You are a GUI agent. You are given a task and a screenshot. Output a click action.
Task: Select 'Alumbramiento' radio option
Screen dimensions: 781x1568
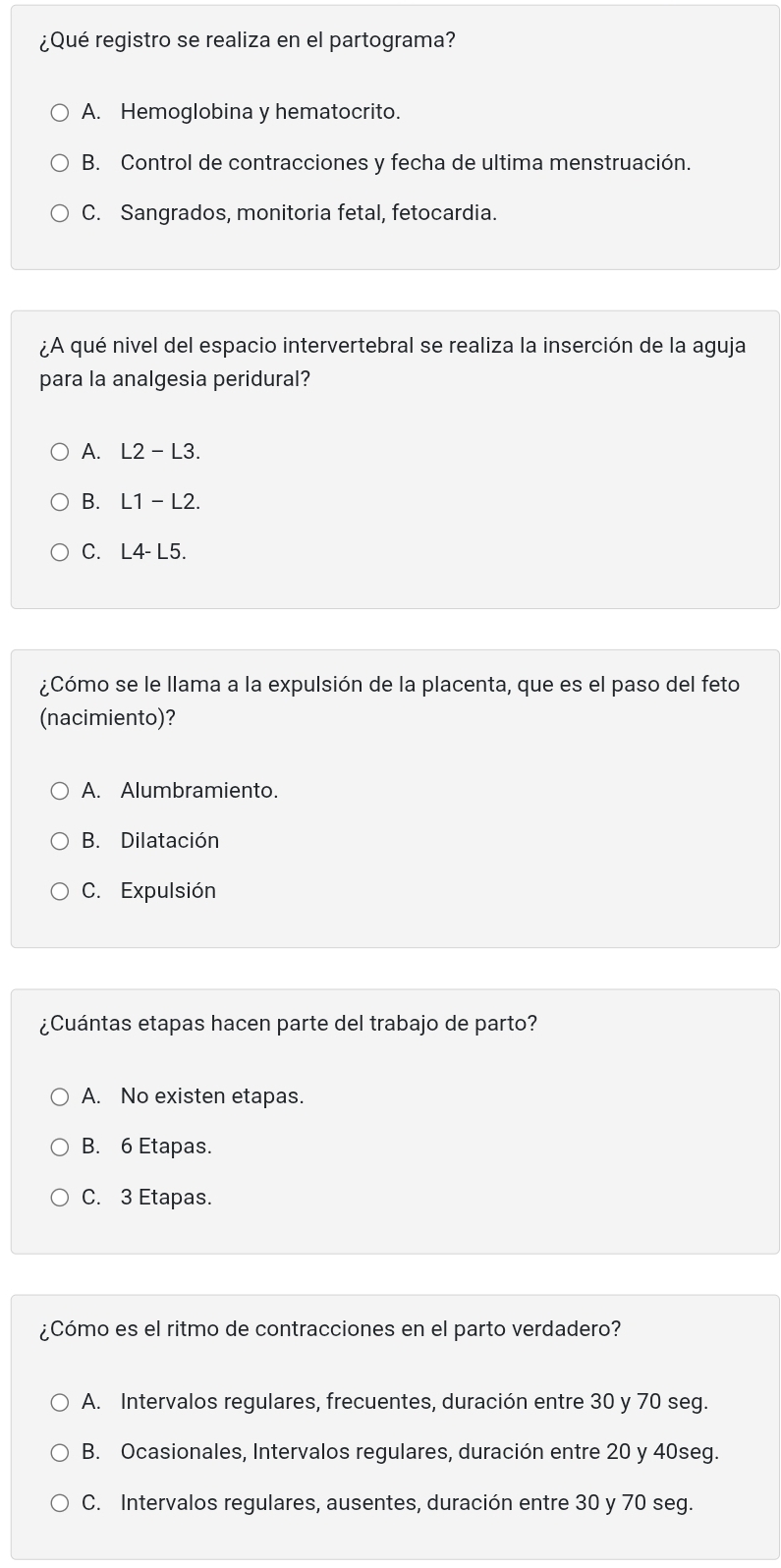pos(61,791)
